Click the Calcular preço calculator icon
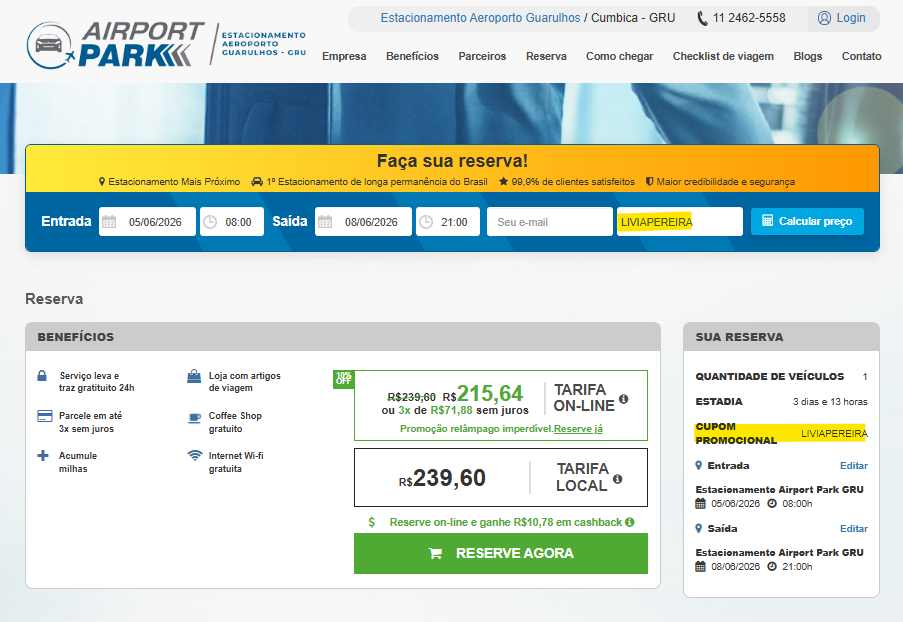903x622 pixels. 767,221
